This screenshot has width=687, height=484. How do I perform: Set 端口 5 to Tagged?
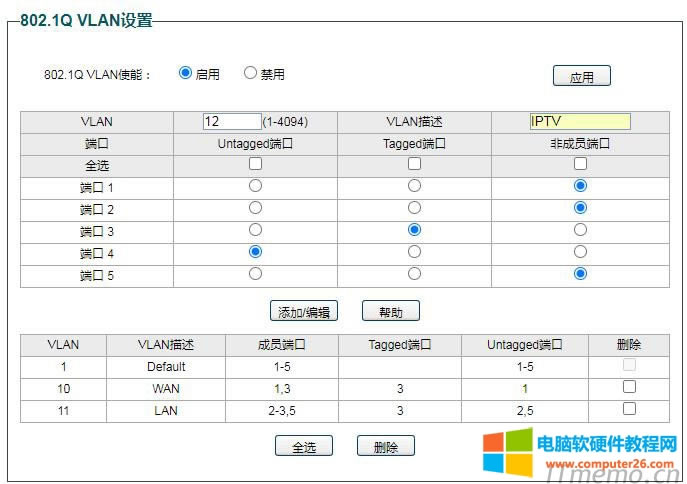pos(414,274)
